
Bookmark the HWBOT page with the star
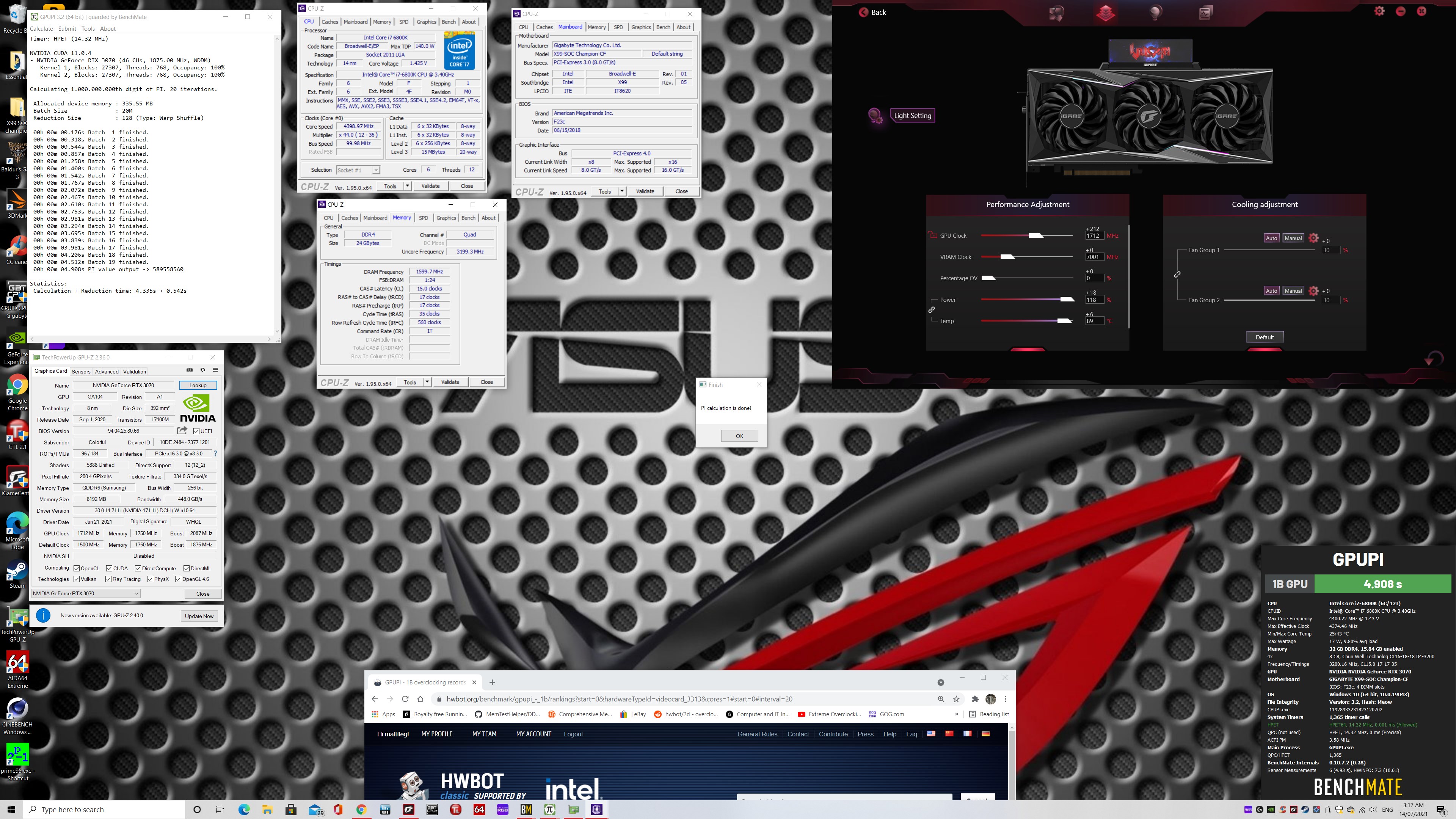click(956, 698)
